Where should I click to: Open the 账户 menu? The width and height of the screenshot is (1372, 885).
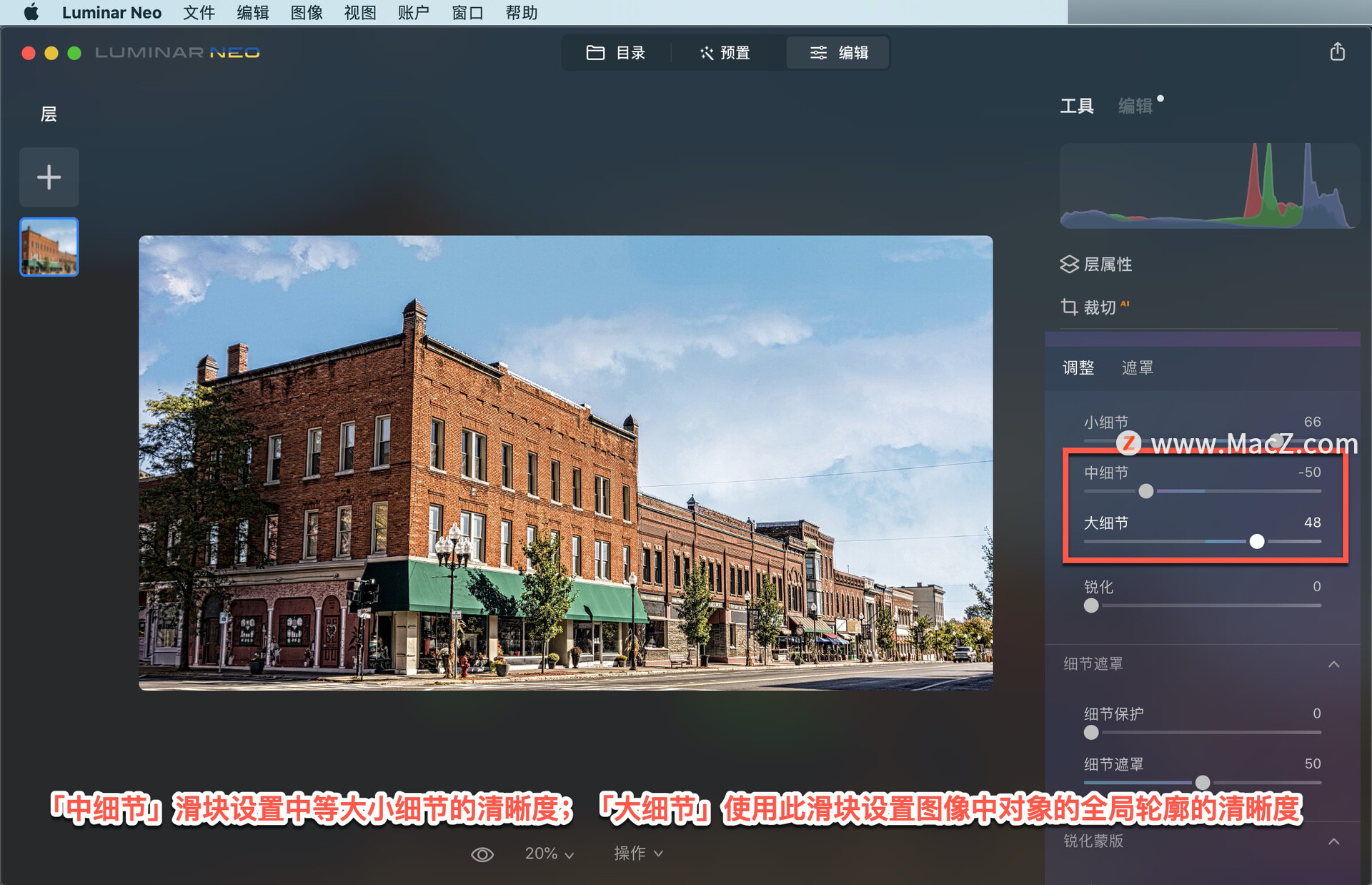pyautogui.click(x=414, y=12)
